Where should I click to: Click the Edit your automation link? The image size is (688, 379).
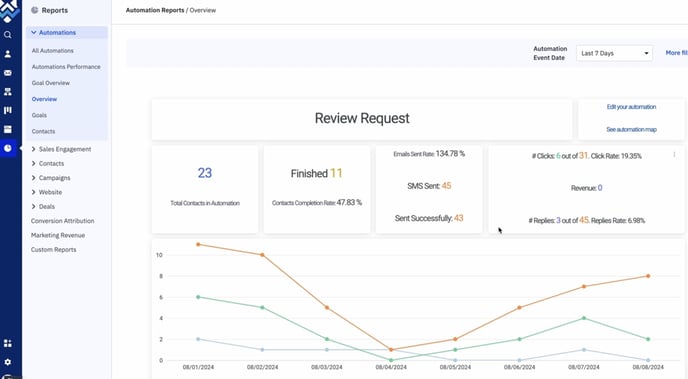(631, 107)
